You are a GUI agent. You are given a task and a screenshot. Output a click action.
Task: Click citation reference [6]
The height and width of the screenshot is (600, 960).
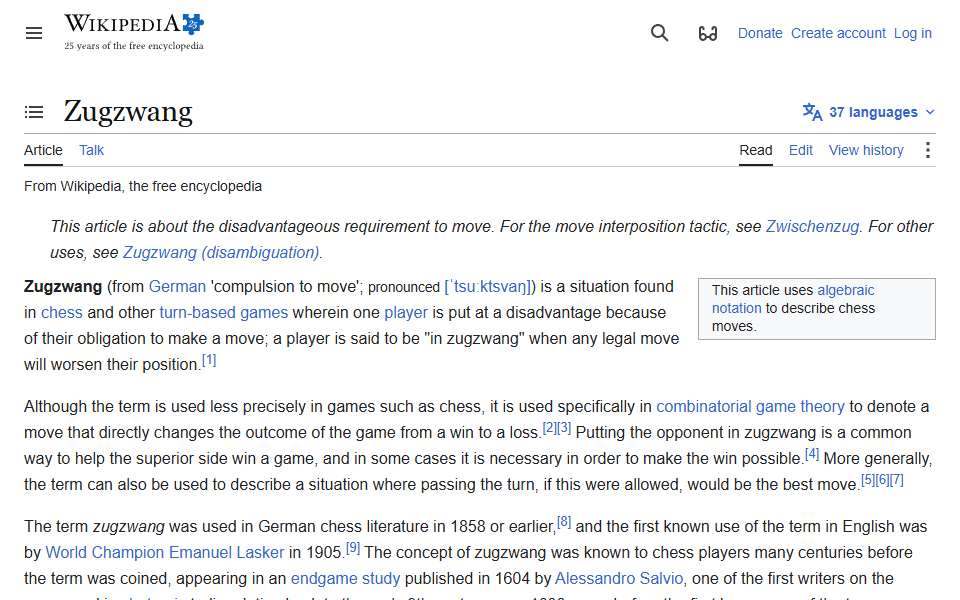point(882,479)
